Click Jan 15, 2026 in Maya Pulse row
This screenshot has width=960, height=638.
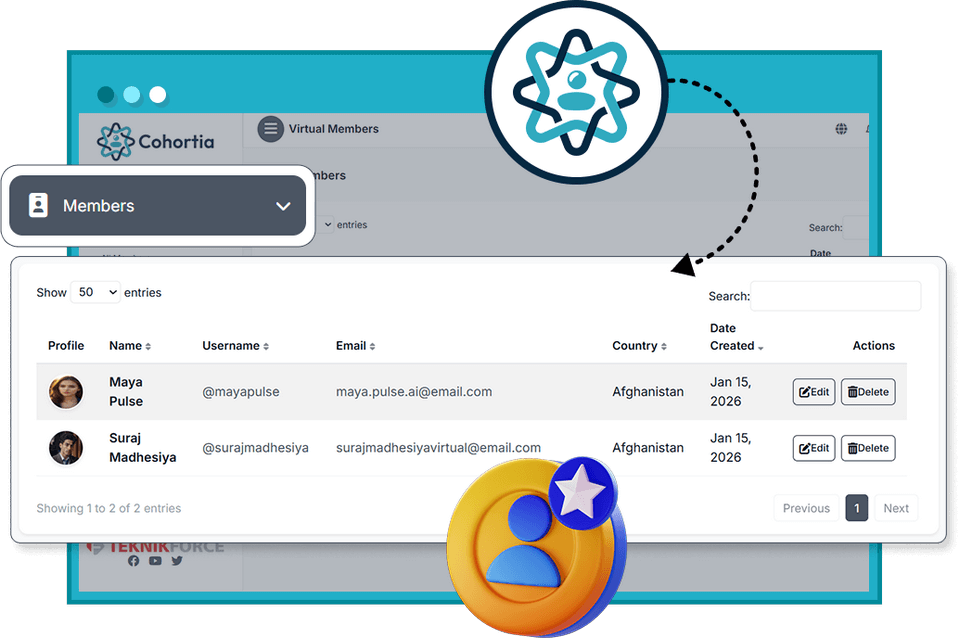[730, 391]
